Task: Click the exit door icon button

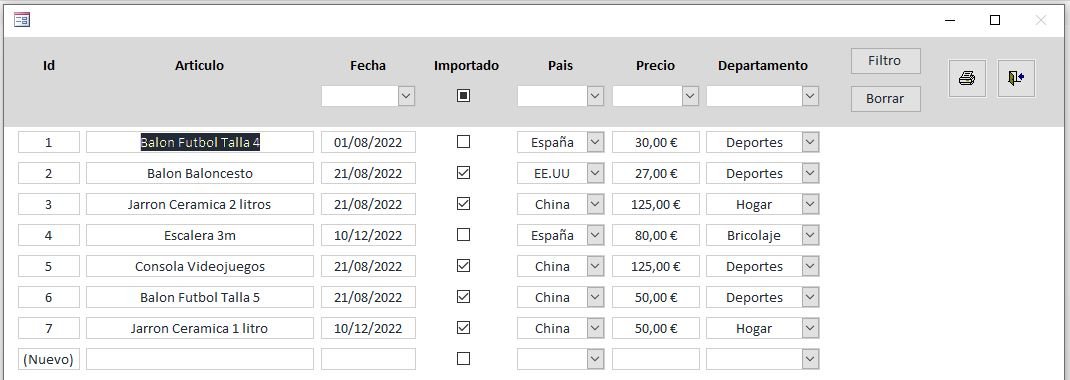Action: (1016, 78)
